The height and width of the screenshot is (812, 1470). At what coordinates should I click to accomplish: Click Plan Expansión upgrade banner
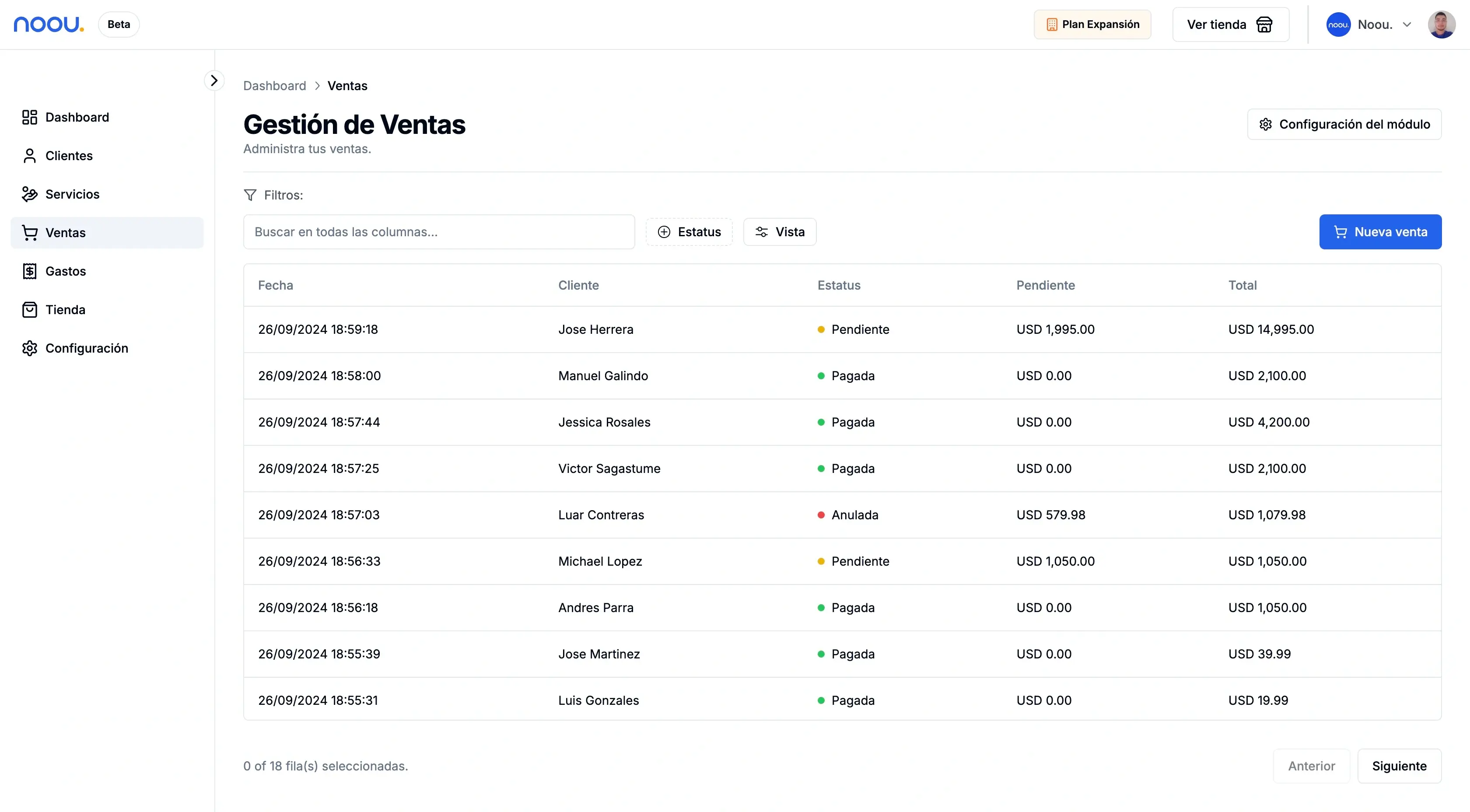coord(1092,23)
